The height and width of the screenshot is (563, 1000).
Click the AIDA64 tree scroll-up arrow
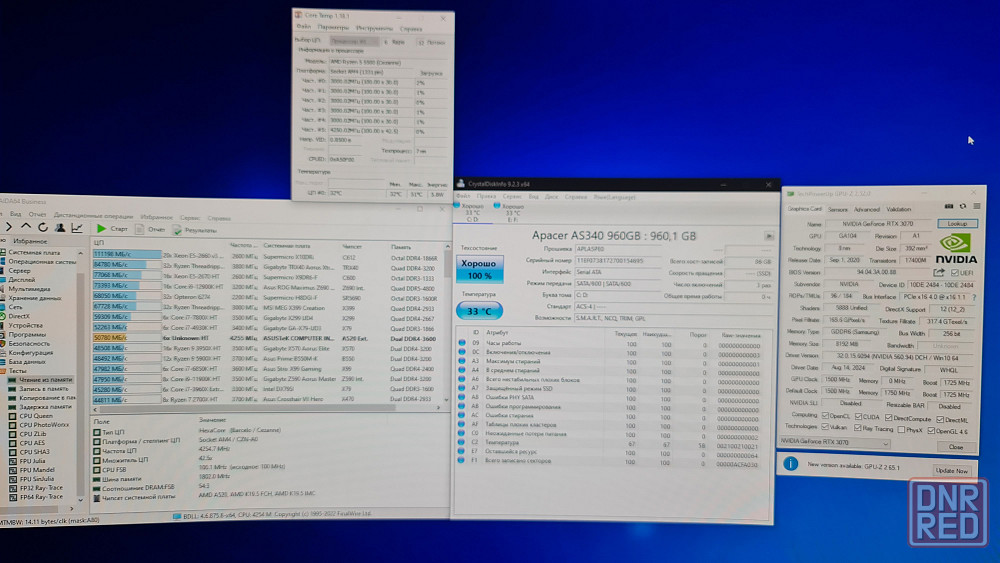pos(80,253)
